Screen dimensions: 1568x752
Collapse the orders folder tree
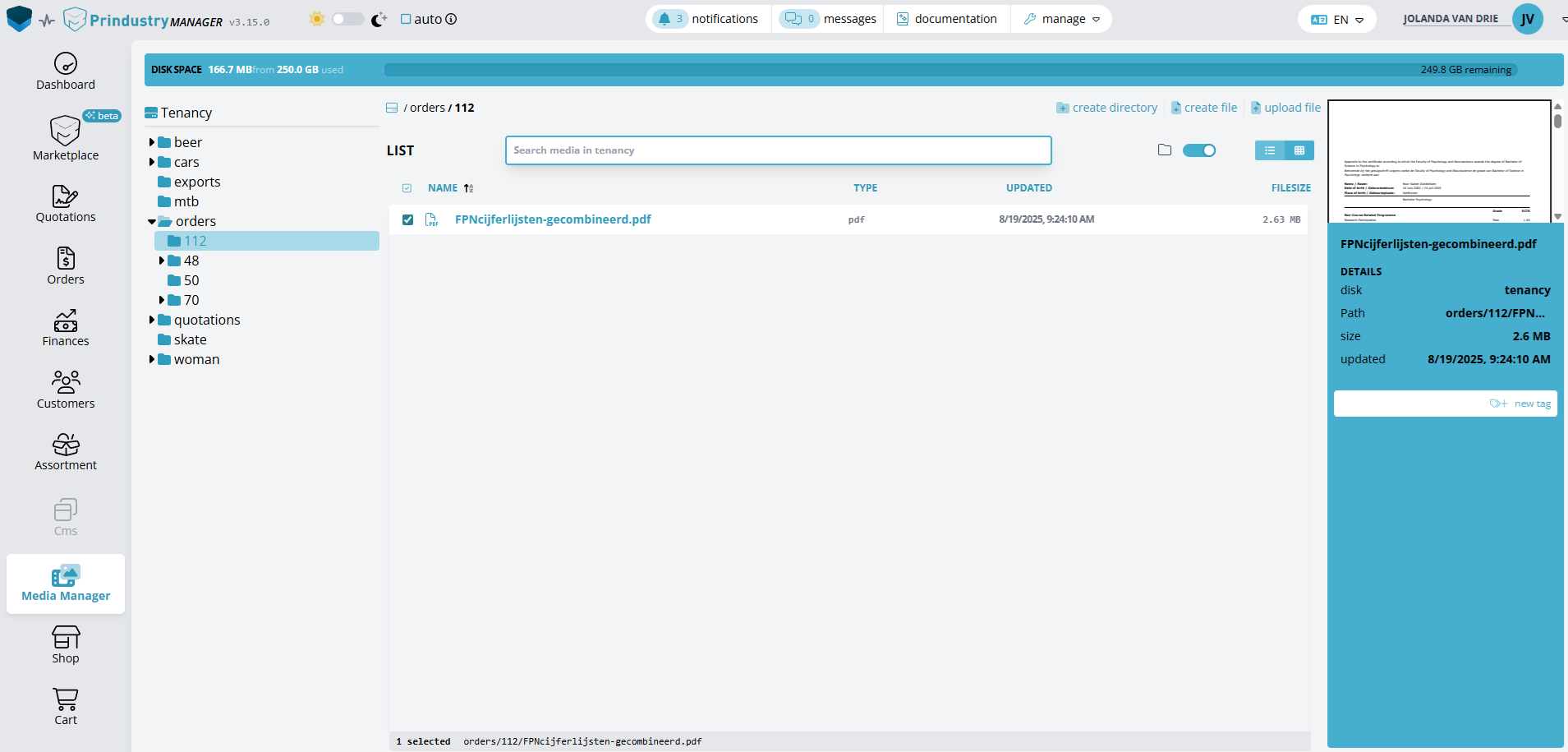[x=152, y=222]
